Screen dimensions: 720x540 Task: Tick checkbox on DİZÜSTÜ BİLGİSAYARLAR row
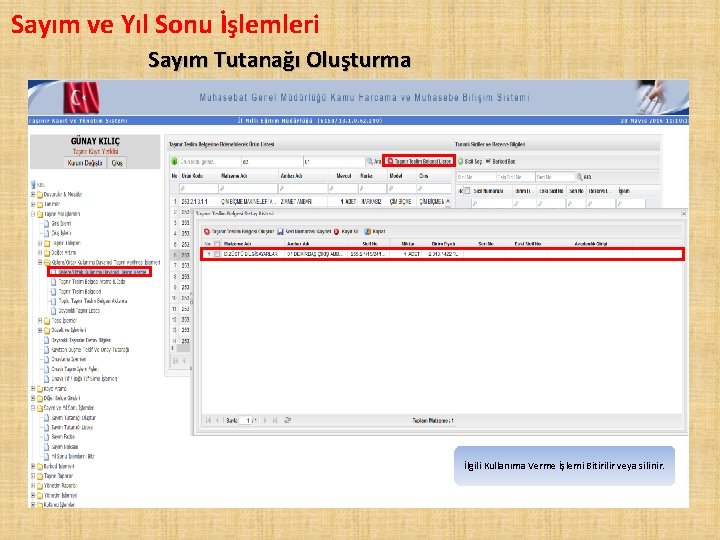[217, 254]
